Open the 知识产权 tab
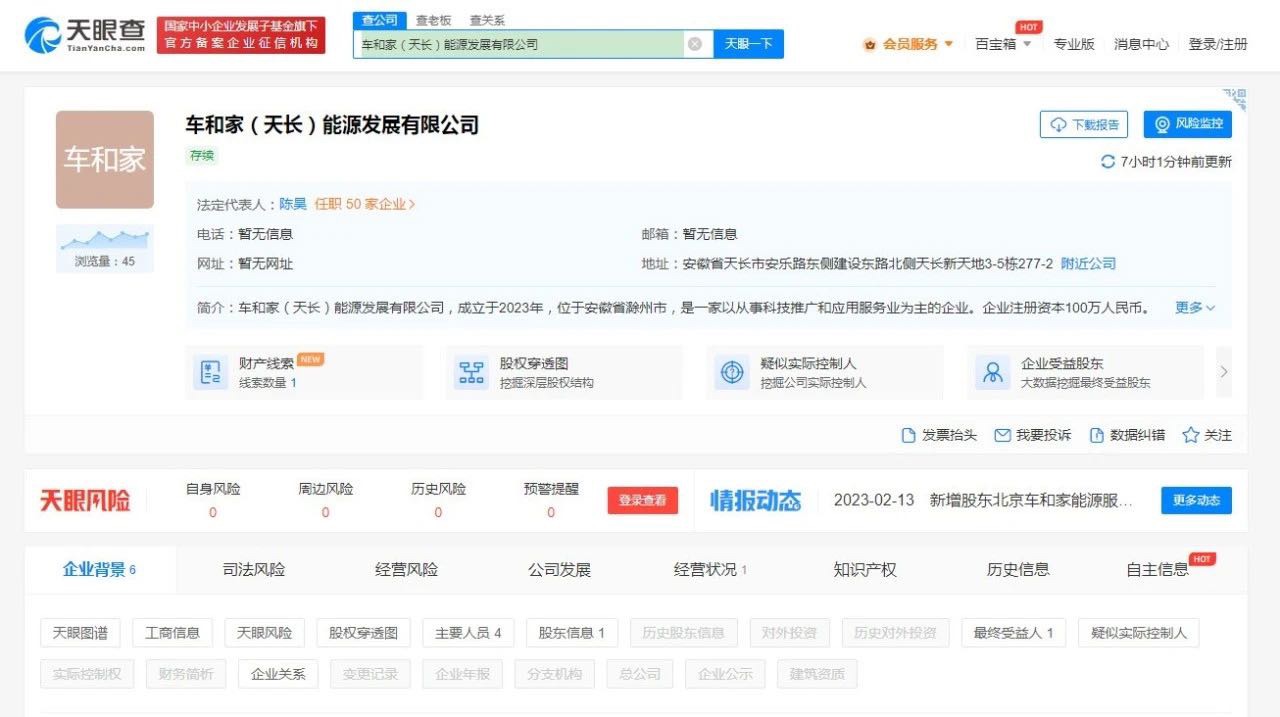This screenshot has height=717, width=1280. (865, 570)
